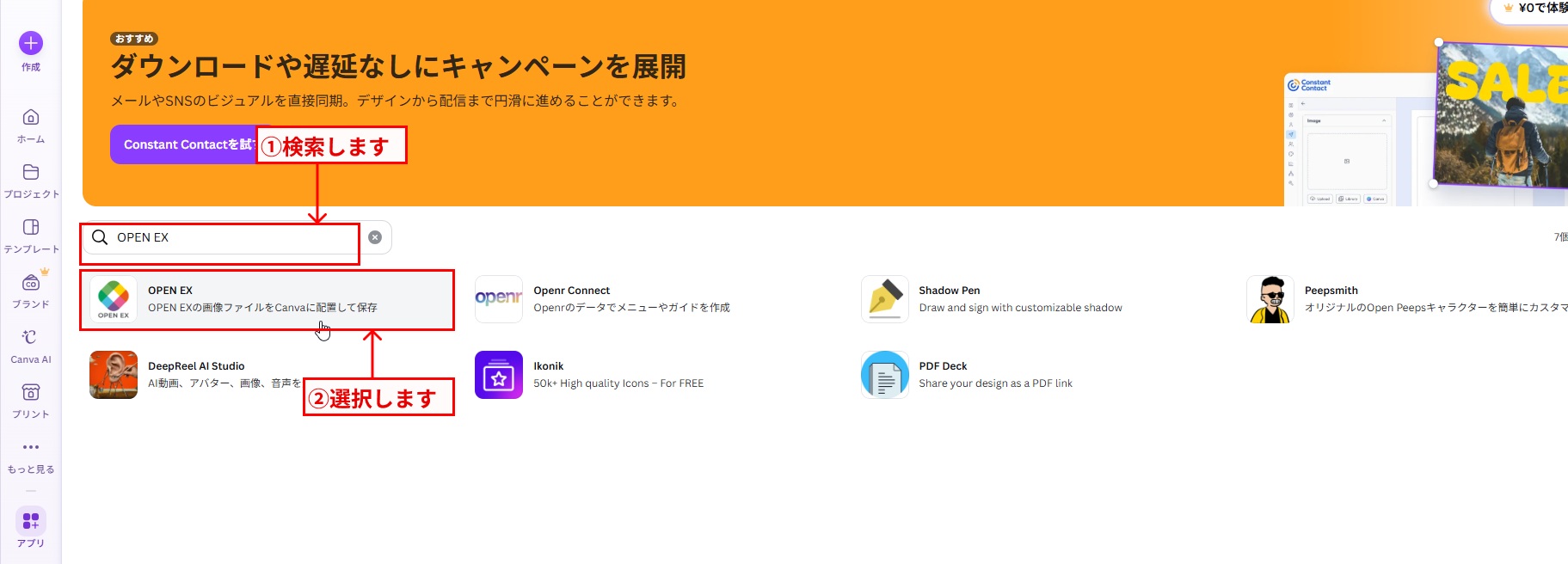
Task: Click the PDF Deck document icon
Action: 885,375
